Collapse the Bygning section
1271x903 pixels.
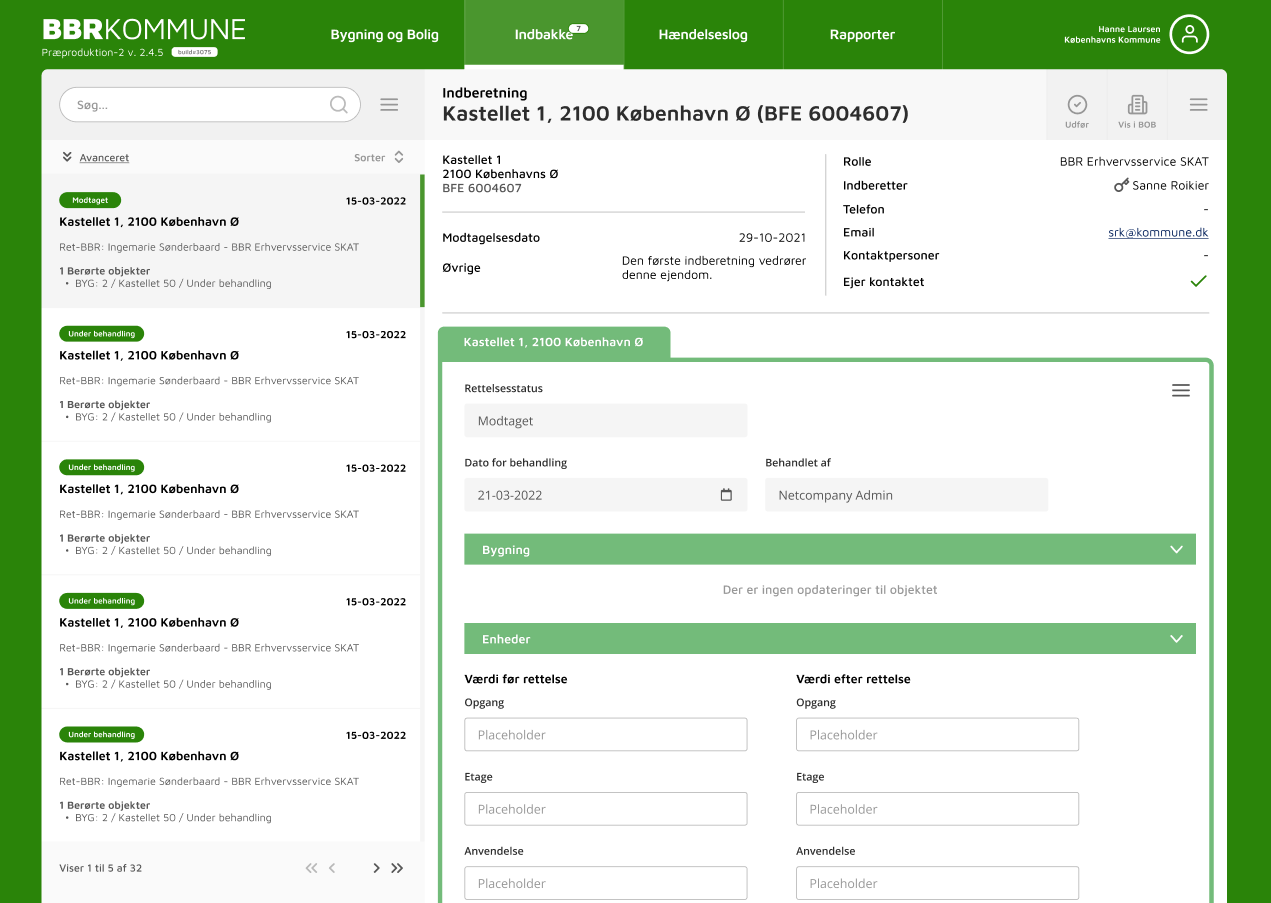click(x=1177, y=550)
